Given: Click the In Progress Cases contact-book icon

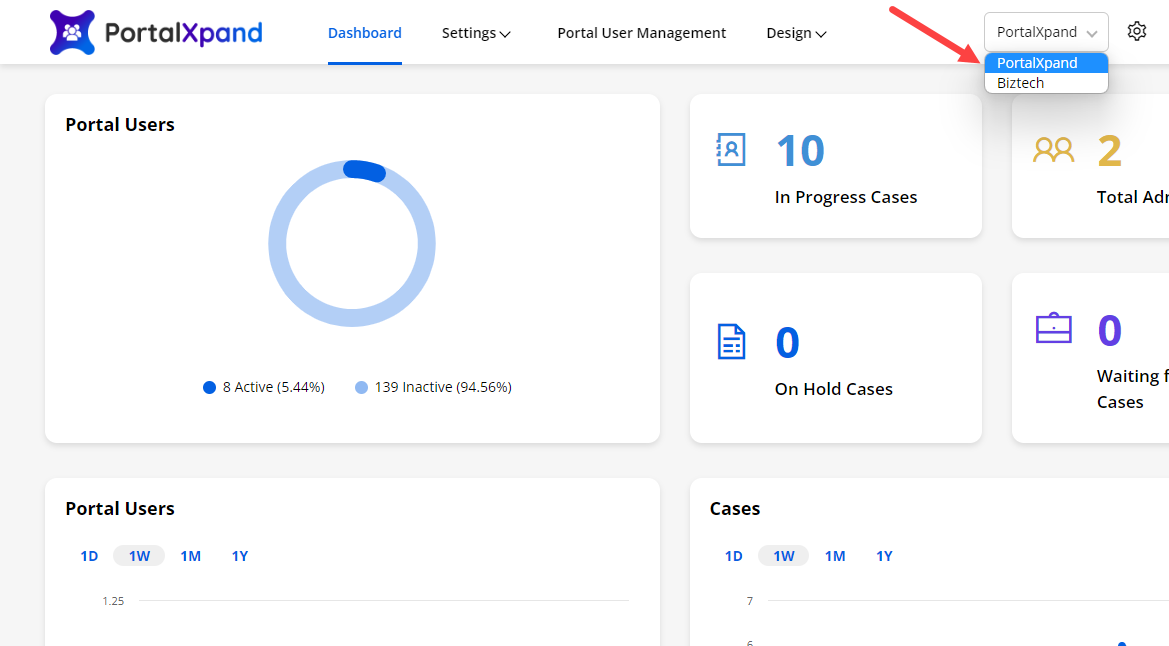Looking at the screenshot, I should click(731, 150).
